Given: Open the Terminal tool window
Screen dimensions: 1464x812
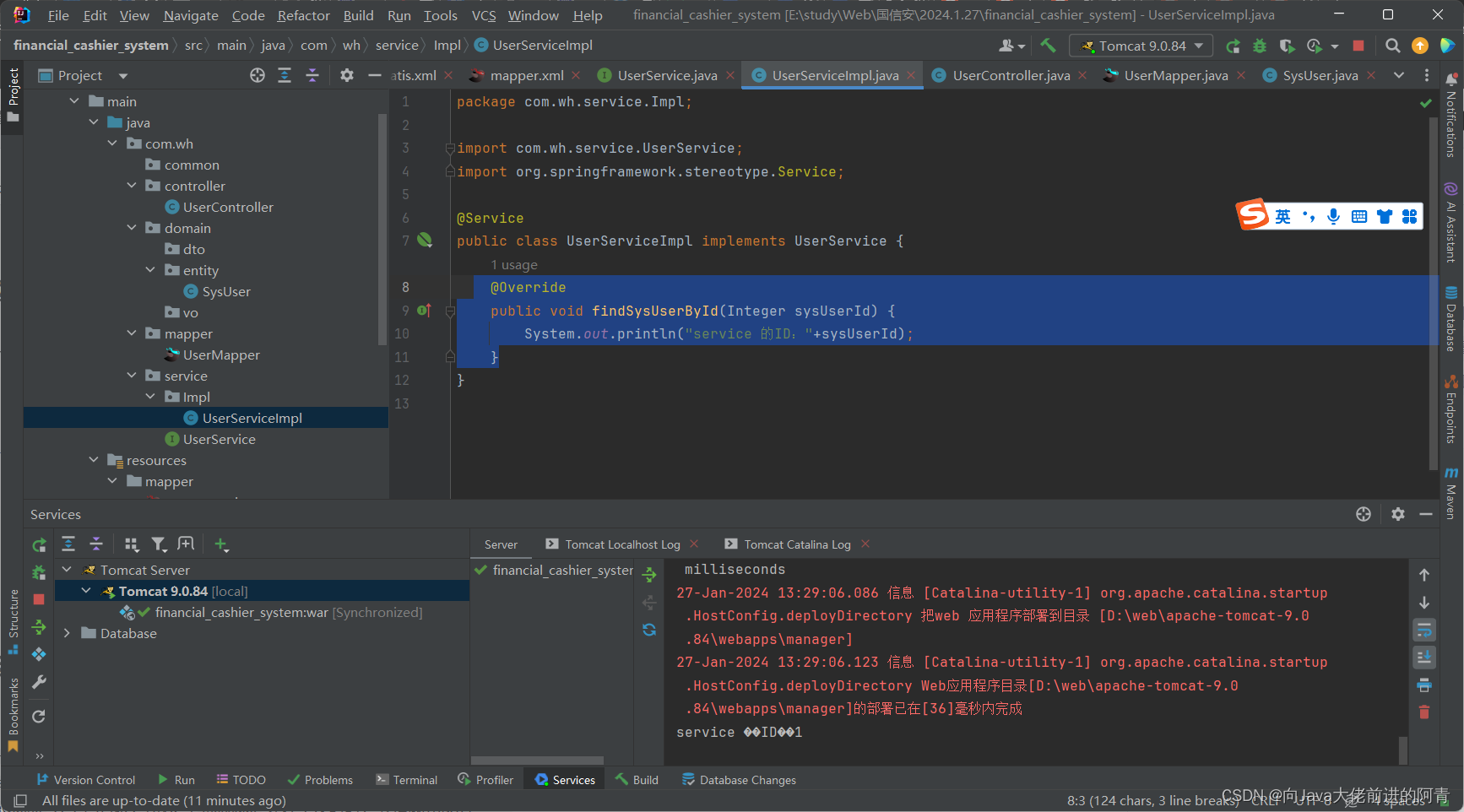Looking at the screenshot, I should (407, 780).
